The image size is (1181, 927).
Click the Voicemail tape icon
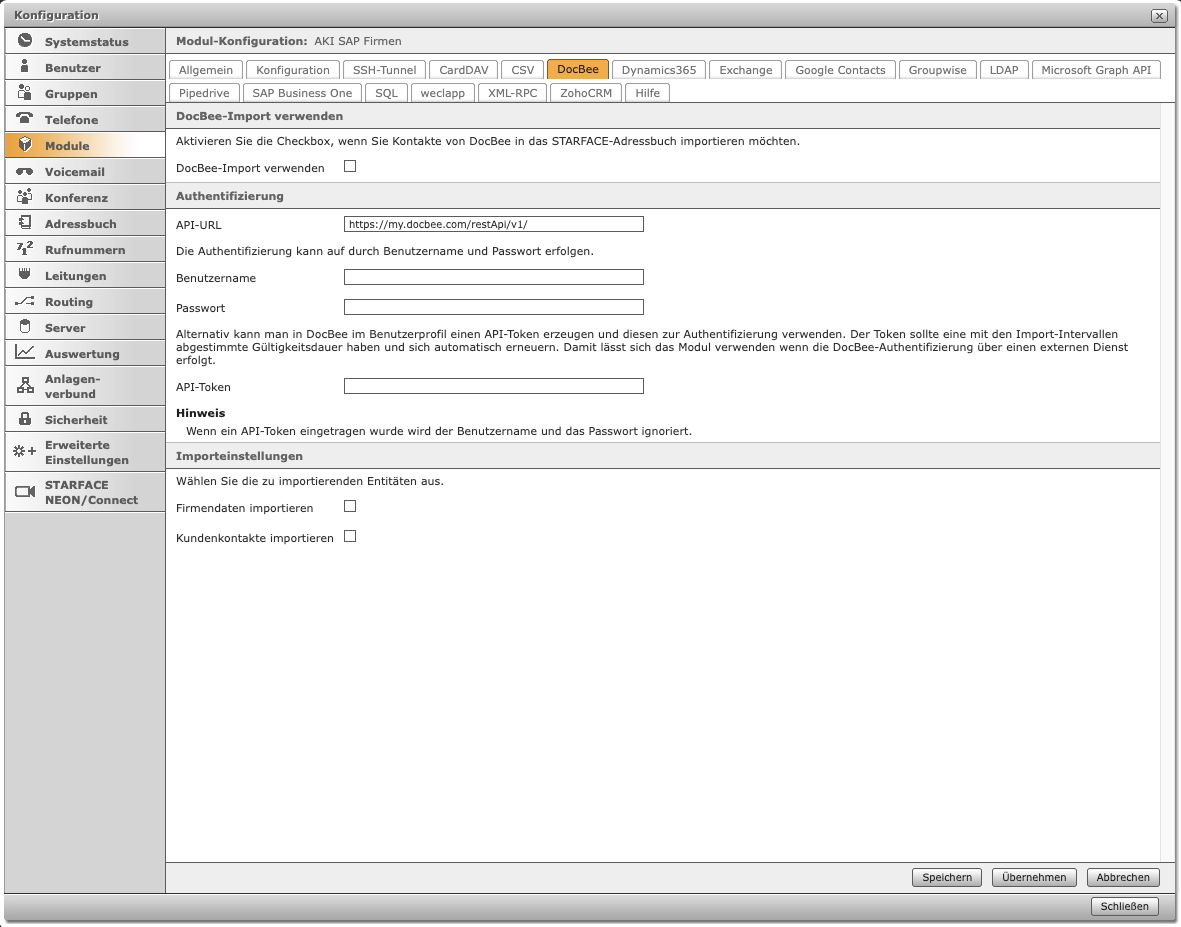pos(26,172)
